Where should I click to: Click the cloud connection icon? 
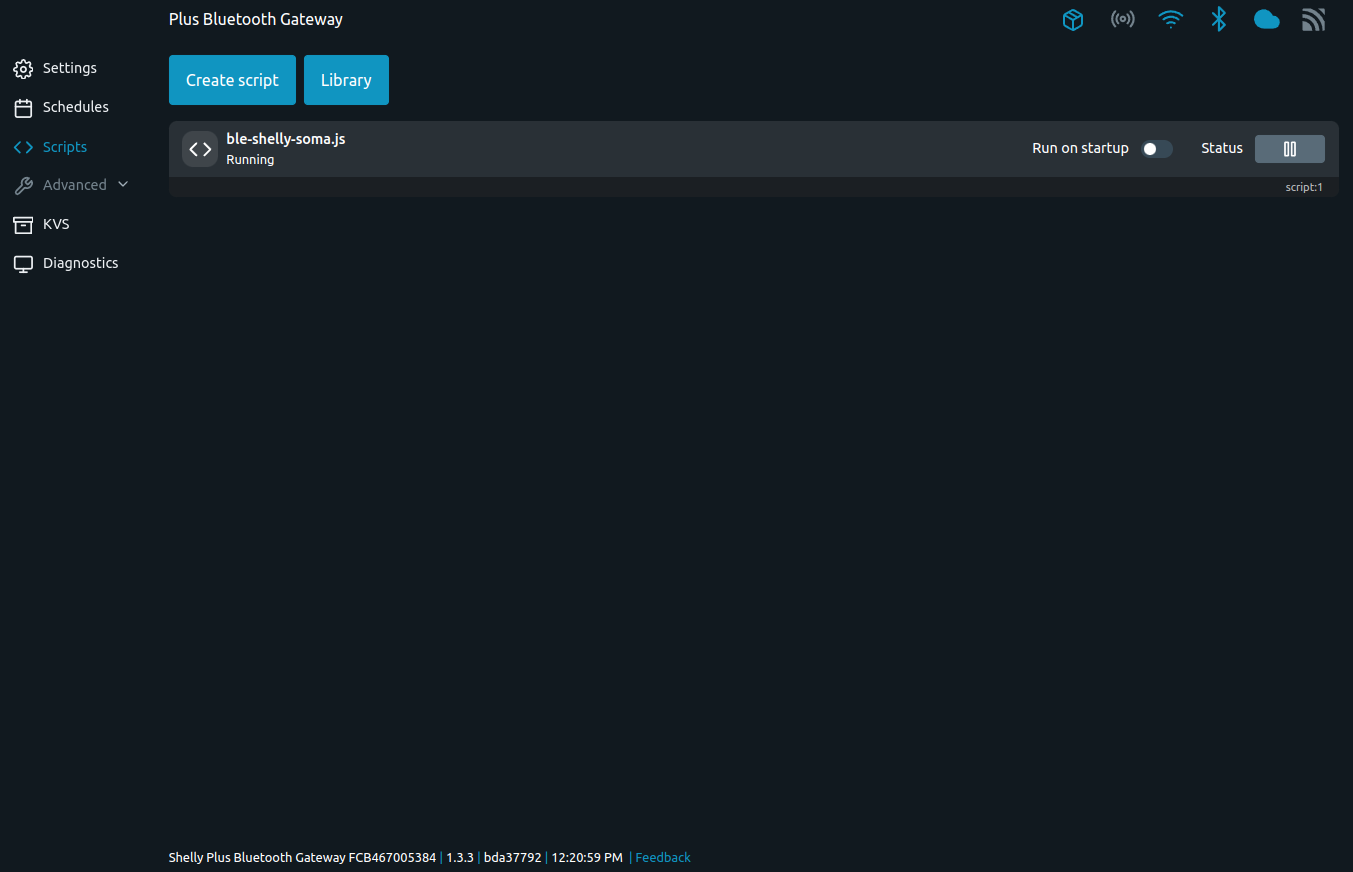coord(1266,20)
